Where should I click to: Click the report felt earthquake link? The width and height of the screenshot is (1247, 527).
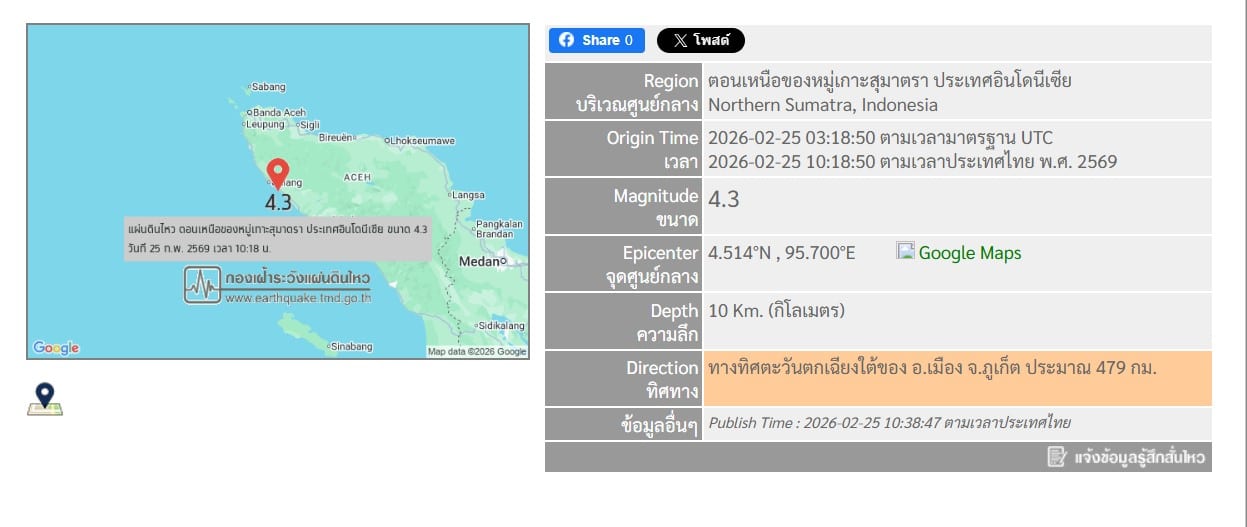click(x=1140, y=458)
